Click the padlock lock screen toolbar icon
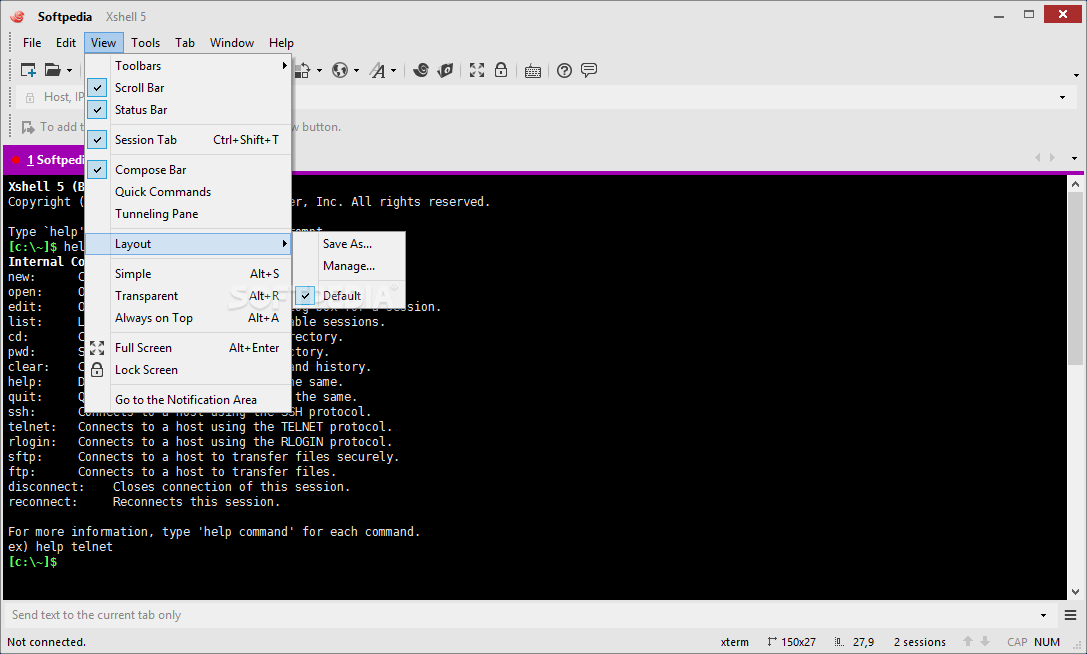 [501, 70]
